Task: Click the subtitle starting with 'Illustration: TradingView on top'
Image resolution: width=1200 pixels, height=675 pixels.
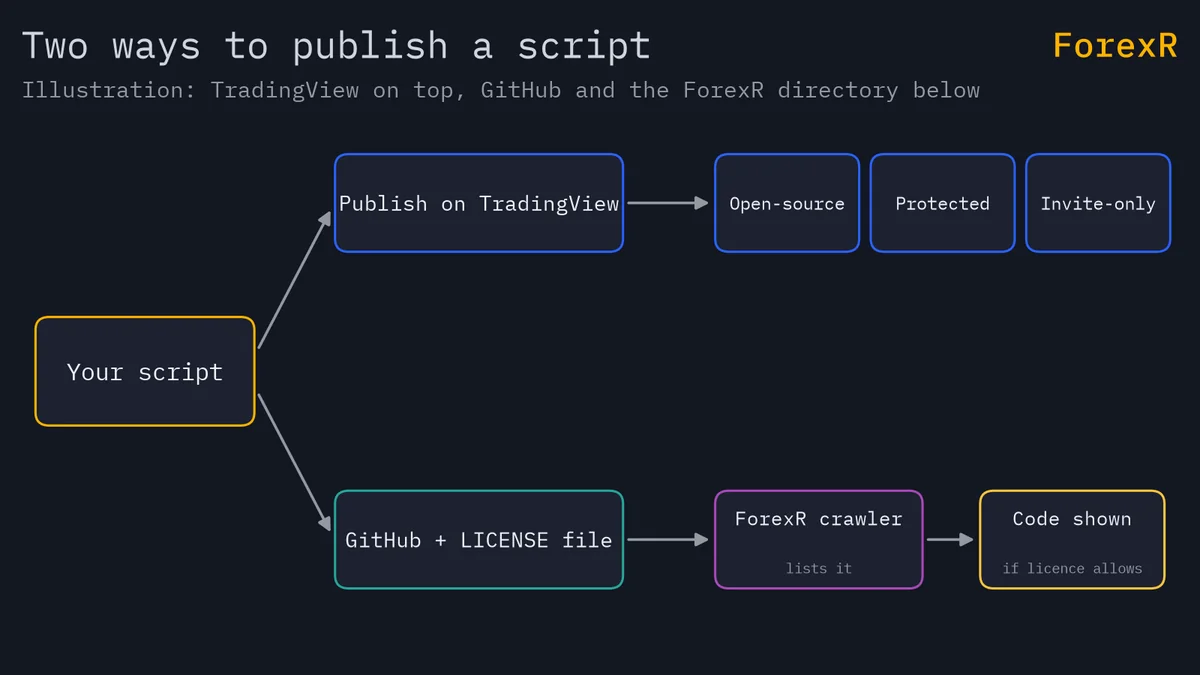Action: pyautogui.click(x=501, y=90)
